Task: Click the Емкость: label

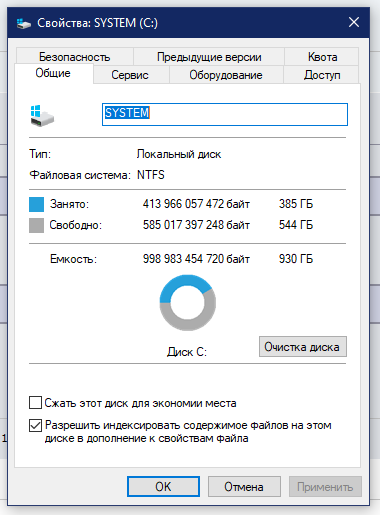Action: [x=73, y=259]
